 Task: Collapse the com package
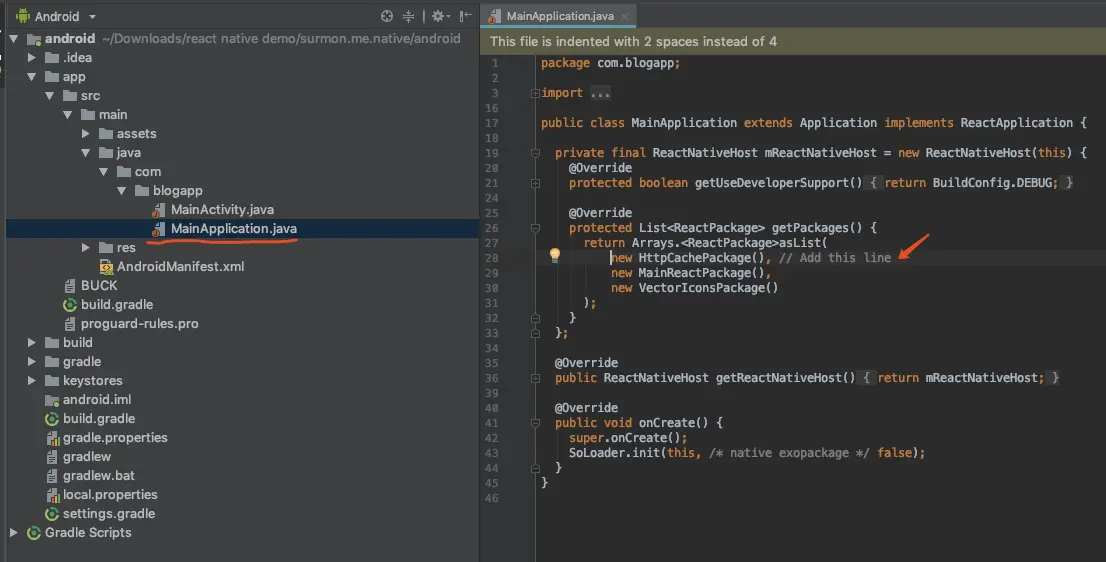104,172
